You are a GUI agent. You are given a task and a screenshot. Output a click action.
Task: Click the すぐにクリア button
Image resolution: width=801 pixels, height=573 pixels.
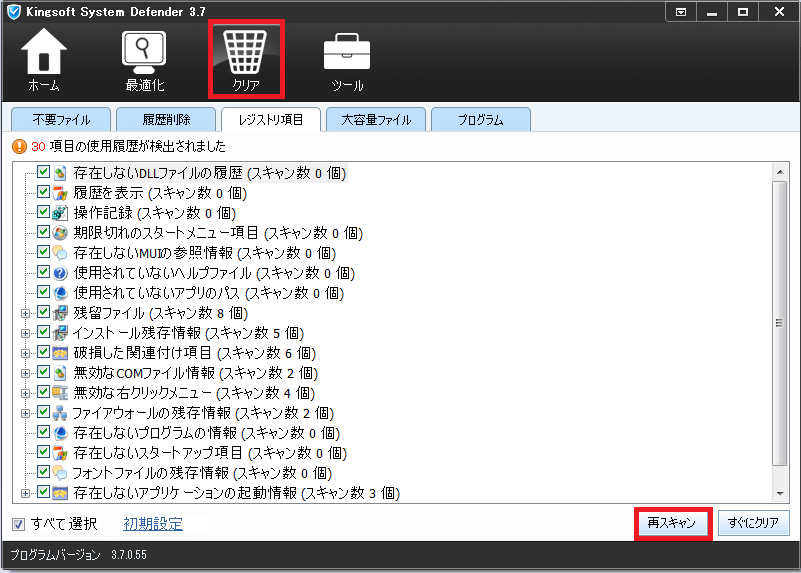point(753,523)
